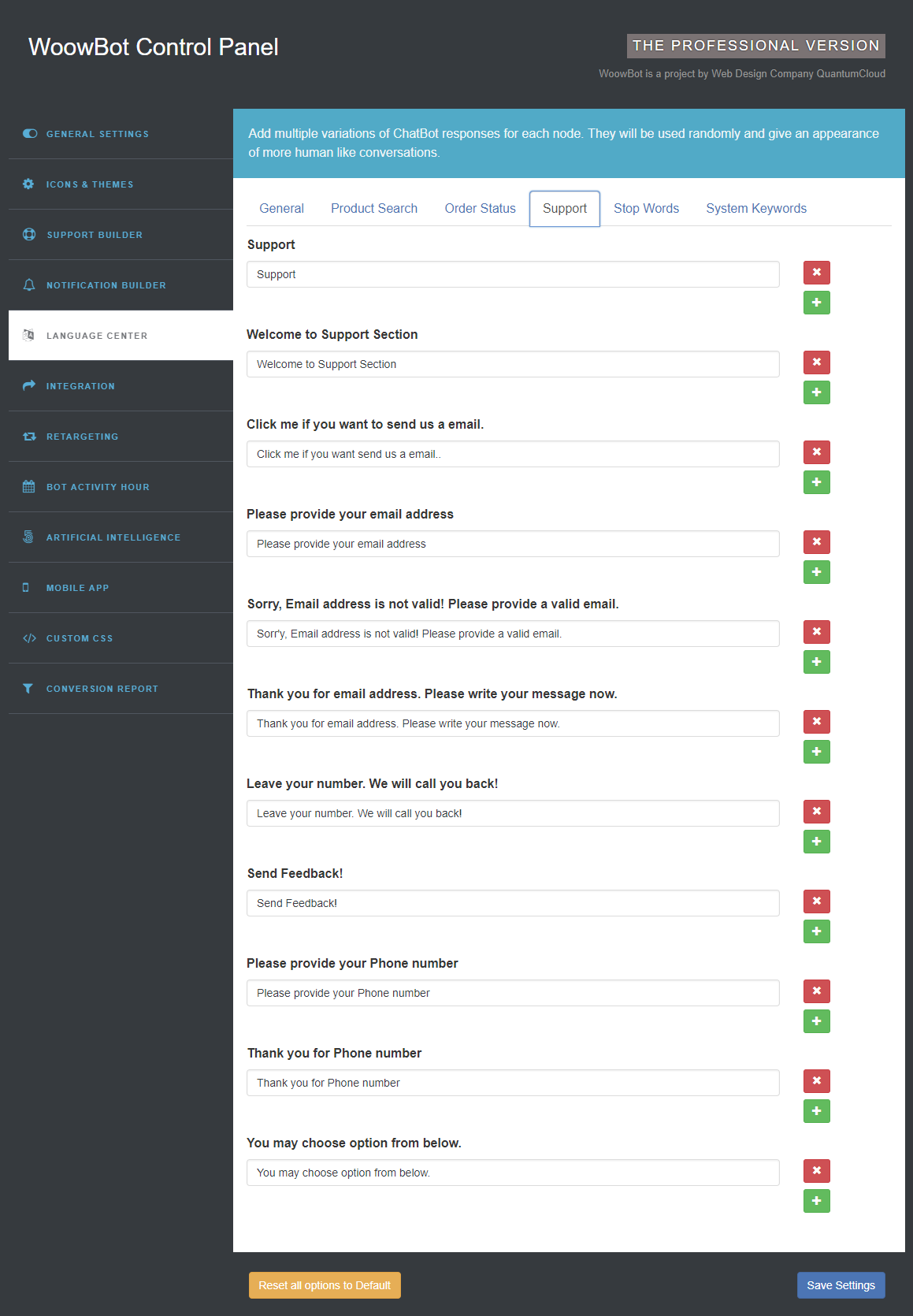
Task: Remove the 'Support' response with red X
Action: click(x=817, y=272)
